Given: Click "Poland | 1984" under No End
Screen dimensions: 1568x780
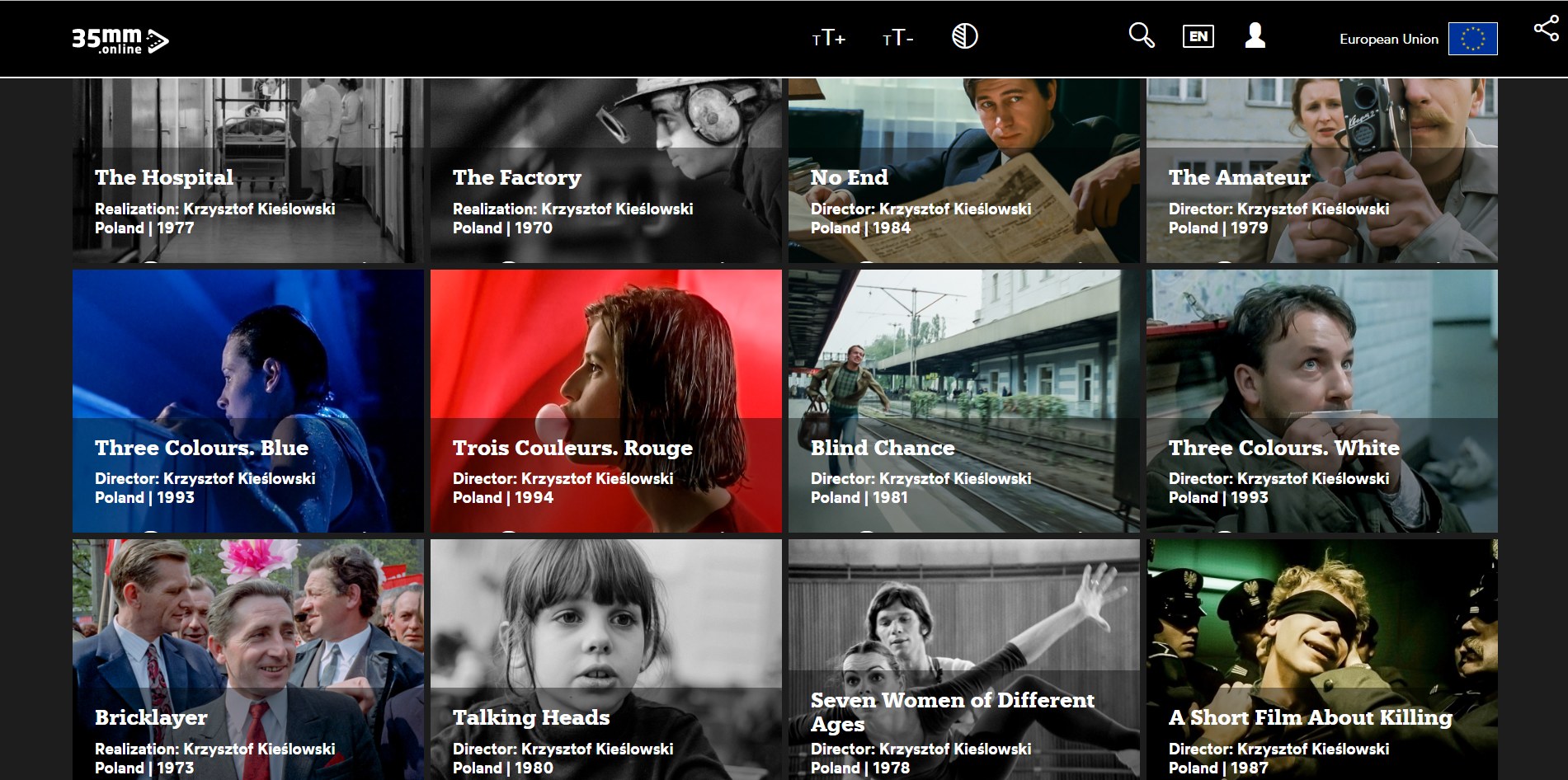Looking at the screenshot, I should (x=860, y=228).
